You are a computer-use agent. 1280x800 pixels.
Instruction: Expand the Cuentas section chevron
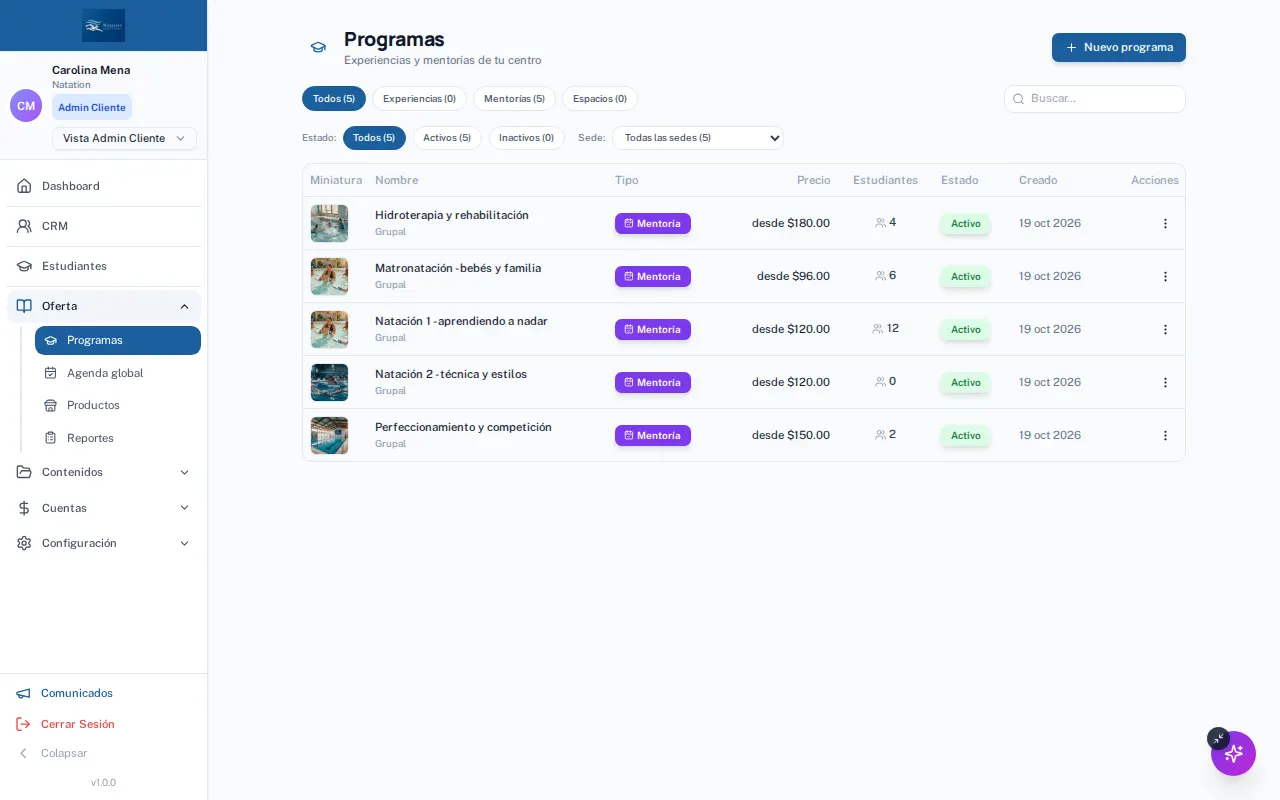(184, 508)
